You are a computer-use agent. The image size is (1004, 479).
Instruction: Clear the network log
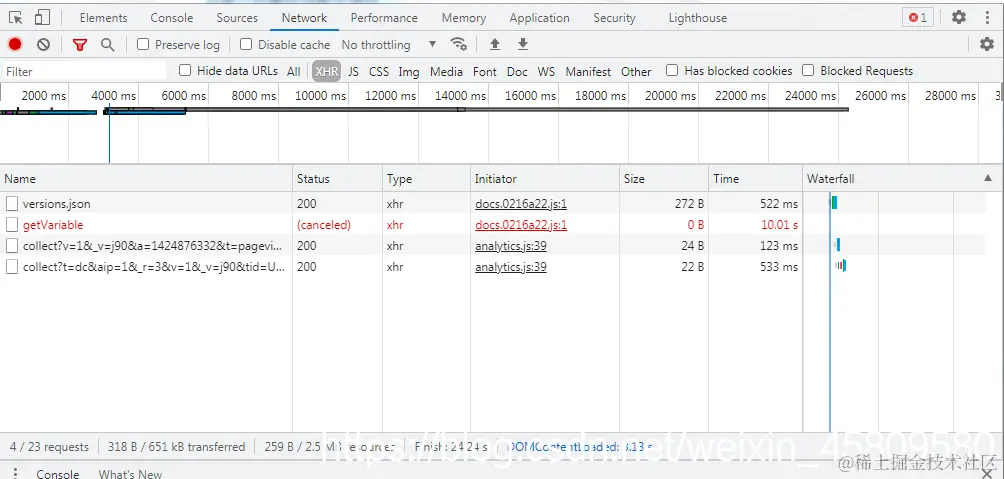pyautogui.click(x=43, y=44)
